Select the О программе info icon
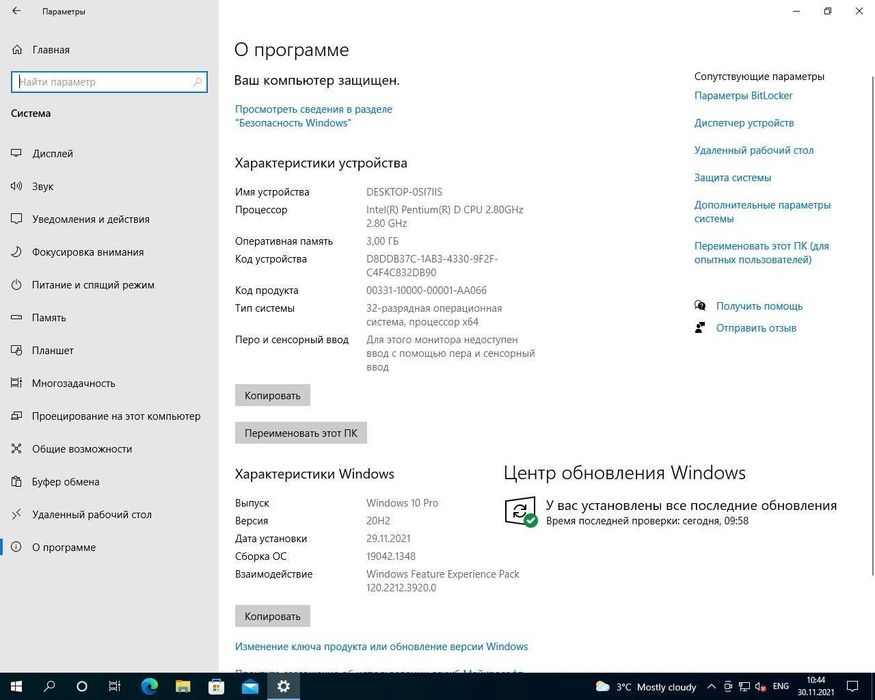The image size is (875, 700). pos(17,547)
